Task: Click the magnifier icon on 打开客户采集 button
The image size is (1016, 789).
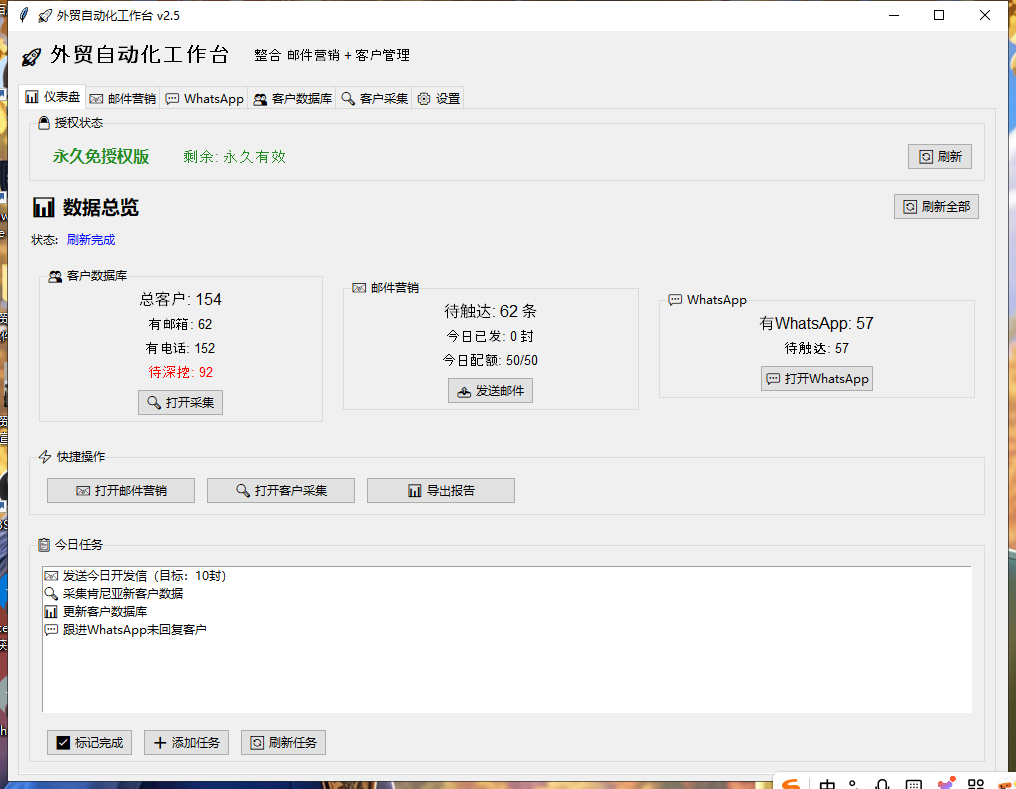Action: 243,490
